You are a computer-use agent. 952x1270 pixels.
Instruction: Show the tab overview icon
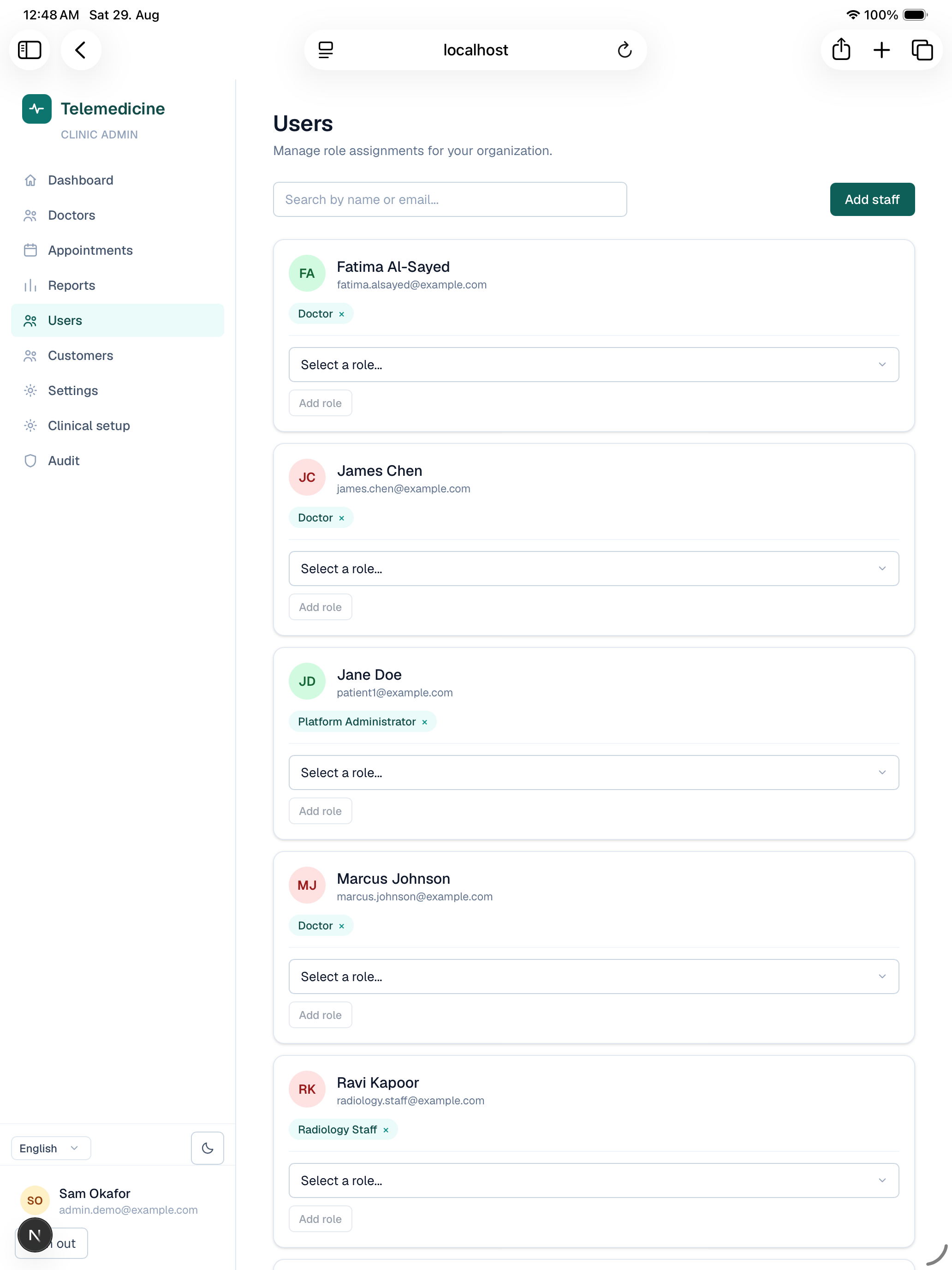point(922,50)
